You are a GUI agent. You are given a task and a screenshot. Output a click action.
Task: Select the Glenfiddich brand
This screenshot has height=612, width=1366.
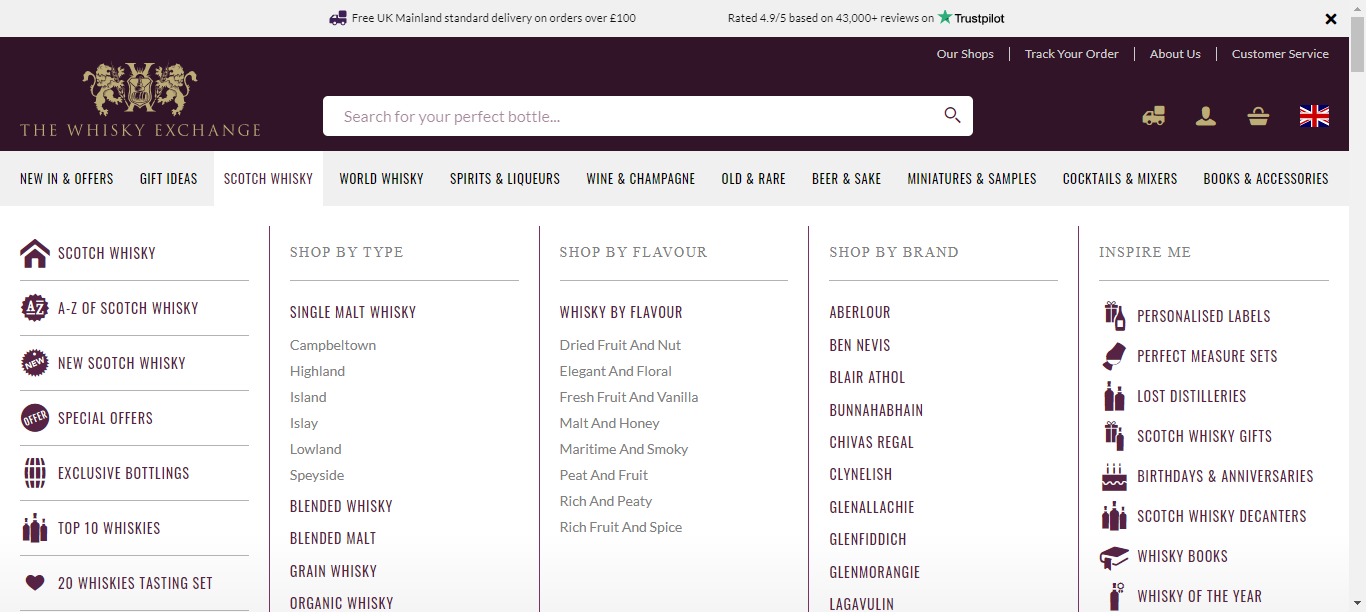click(x=868, y=539)
